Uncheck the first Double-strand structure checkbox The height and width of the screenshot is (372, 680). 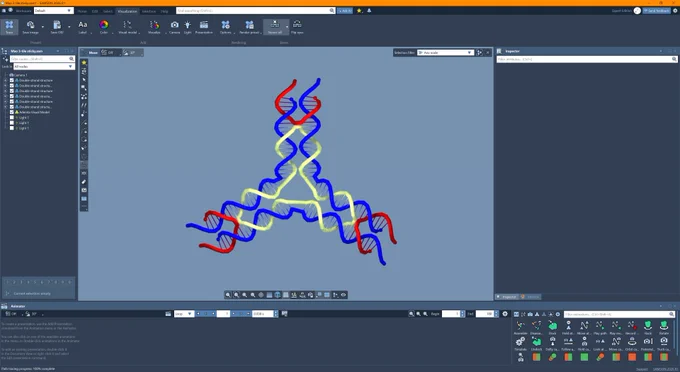(x=12, y=80)
